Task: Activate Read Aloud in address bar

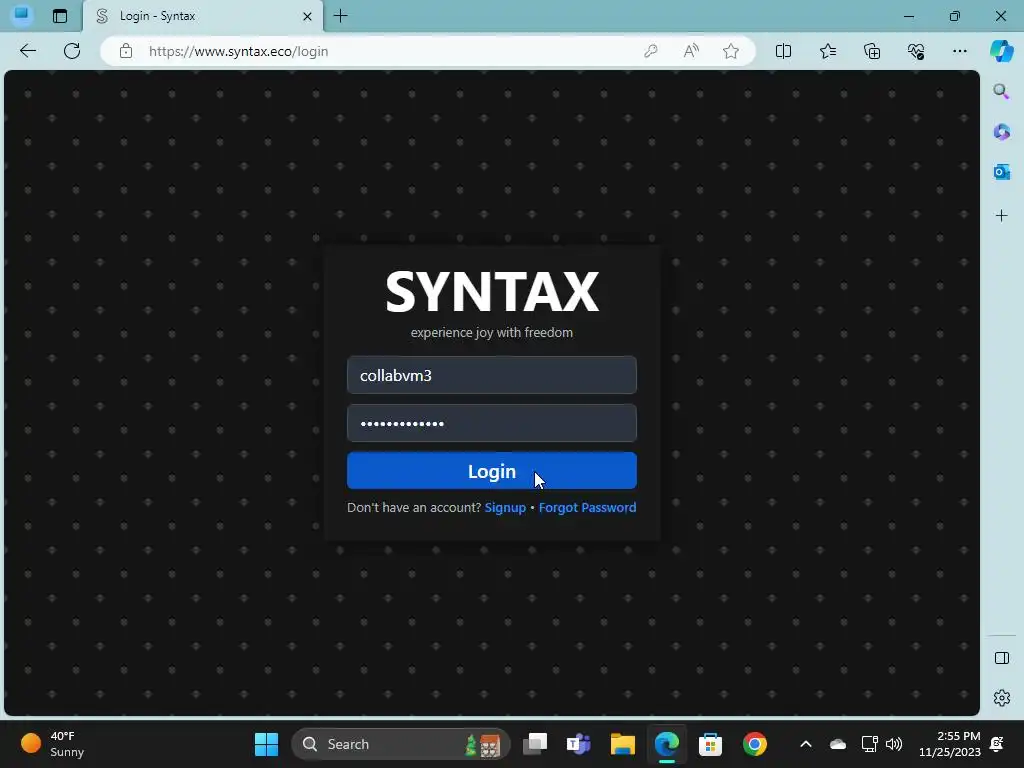Action: click(691, 51)
